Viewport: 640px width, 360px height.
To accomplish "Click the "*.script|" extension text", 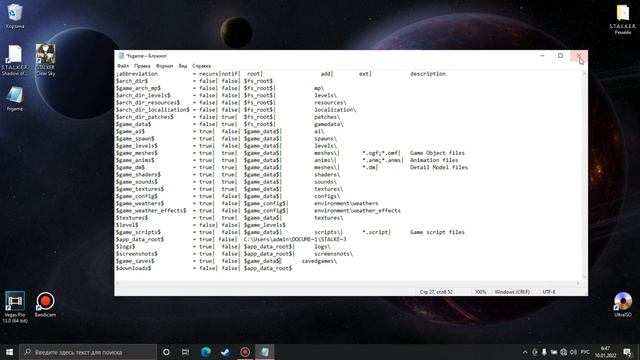I will click(376, 232).
